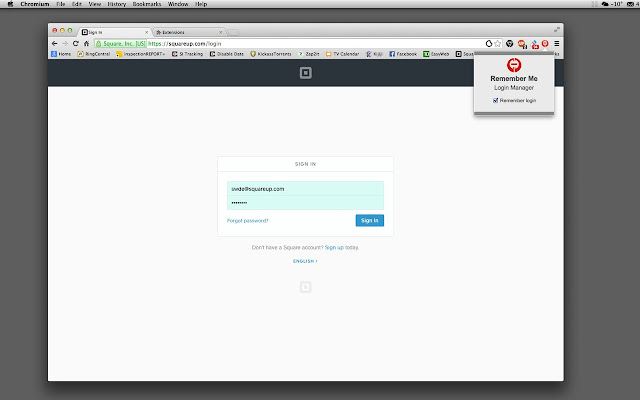The image size is (640, 400).
Task: Open the home page via the house icon
Action: 86,43
